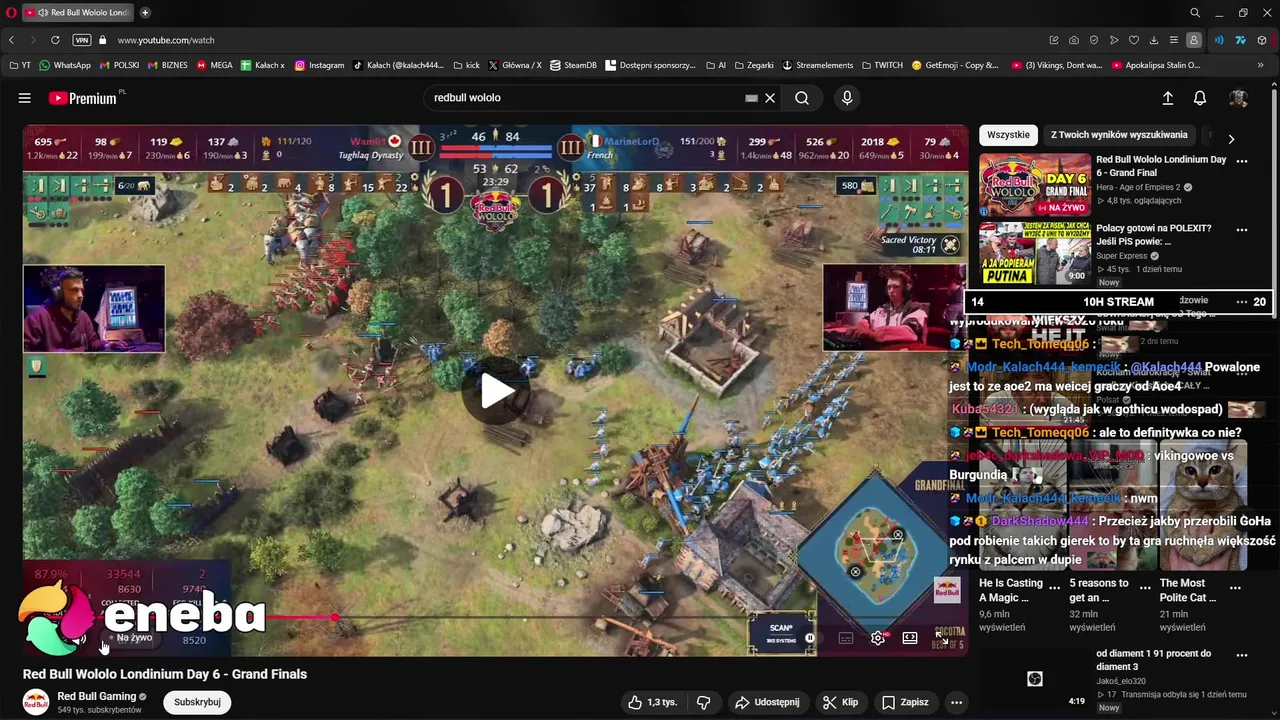Image resolution: width=1280 pixels, height=720 pixels.
Task: Enter full screen mode
Action: [x=942, y=638]
